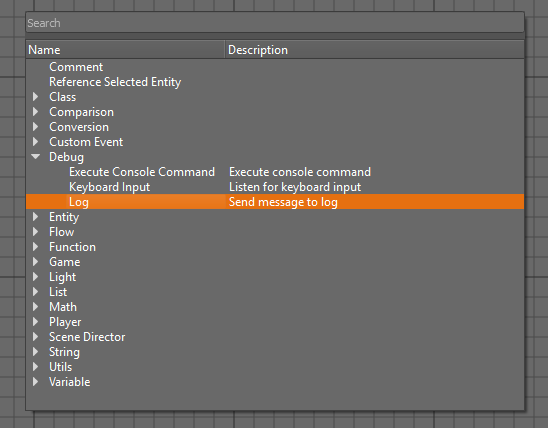Click the Search input field
The image size is (548, 428).
275,23
